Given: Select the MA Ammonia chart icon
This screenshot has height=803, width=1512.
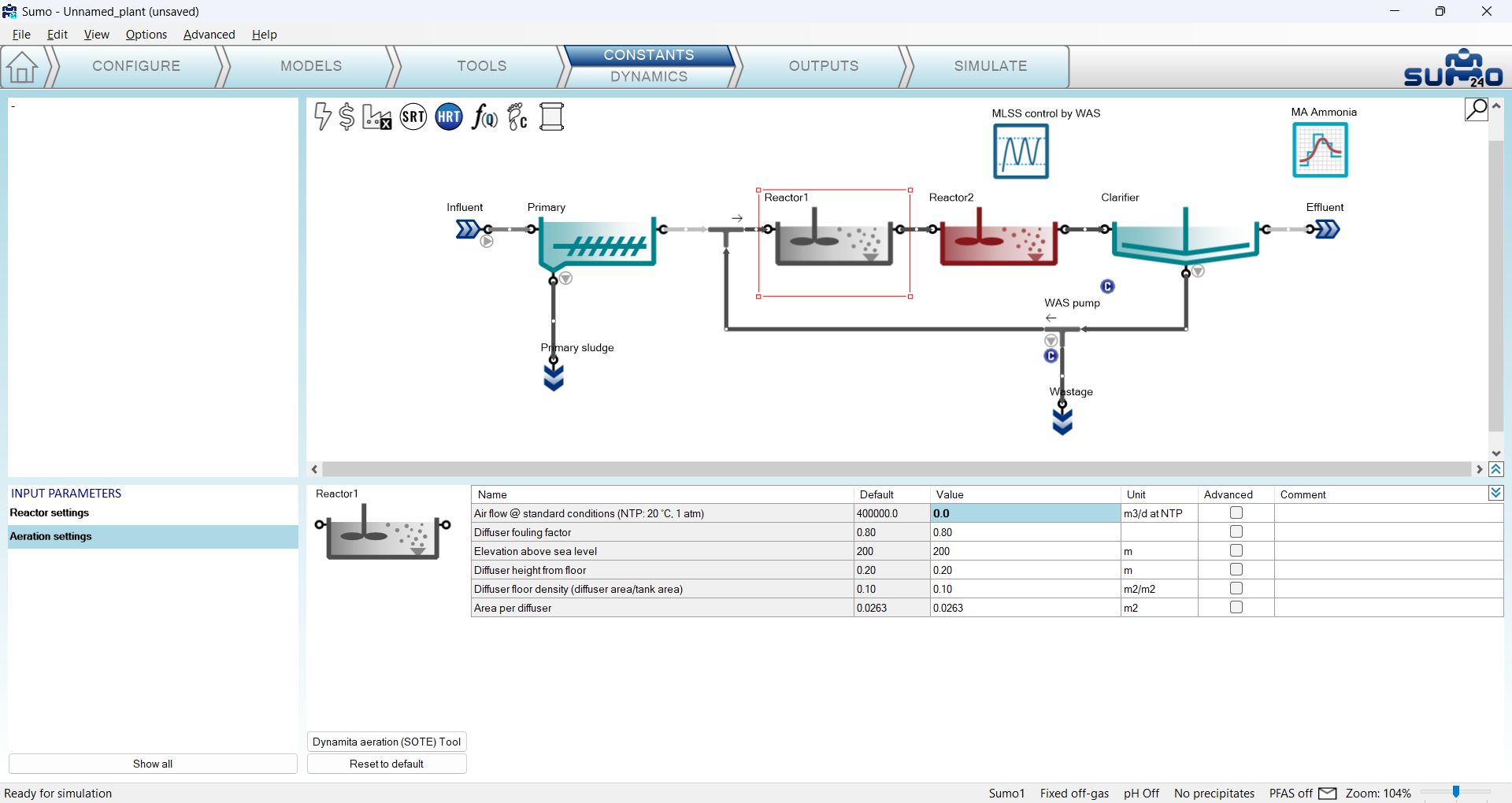Looking at the screenshot, I should (1320, 150).
